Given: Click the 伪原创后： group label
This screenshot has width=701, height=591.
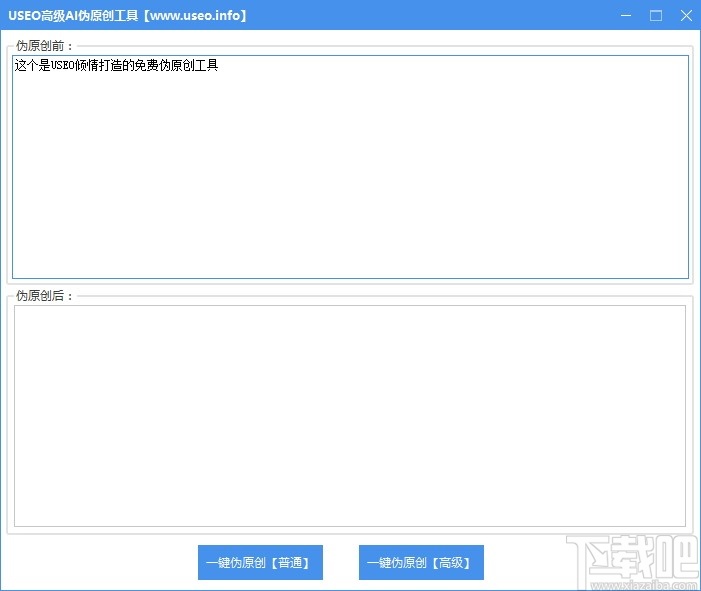Looking at the screenshot, I should point(44,296).
